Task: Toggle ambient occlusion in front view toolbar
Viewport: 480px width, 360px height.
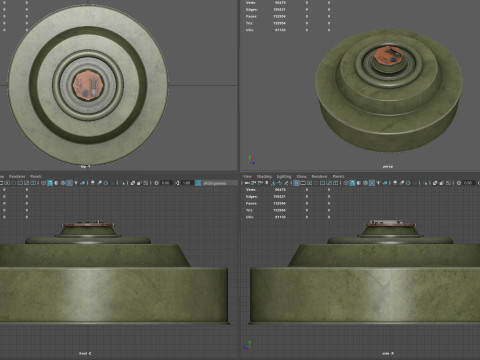Action: (x=93, y=183)
